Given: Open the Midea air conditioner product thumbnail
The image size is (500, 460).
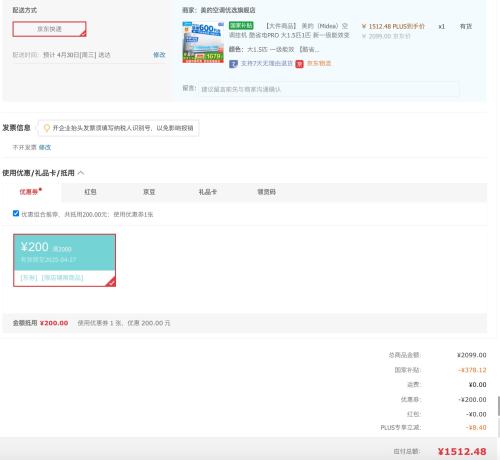Looking at the screenshot, I should pyautogui.click(x=203, y=42).
